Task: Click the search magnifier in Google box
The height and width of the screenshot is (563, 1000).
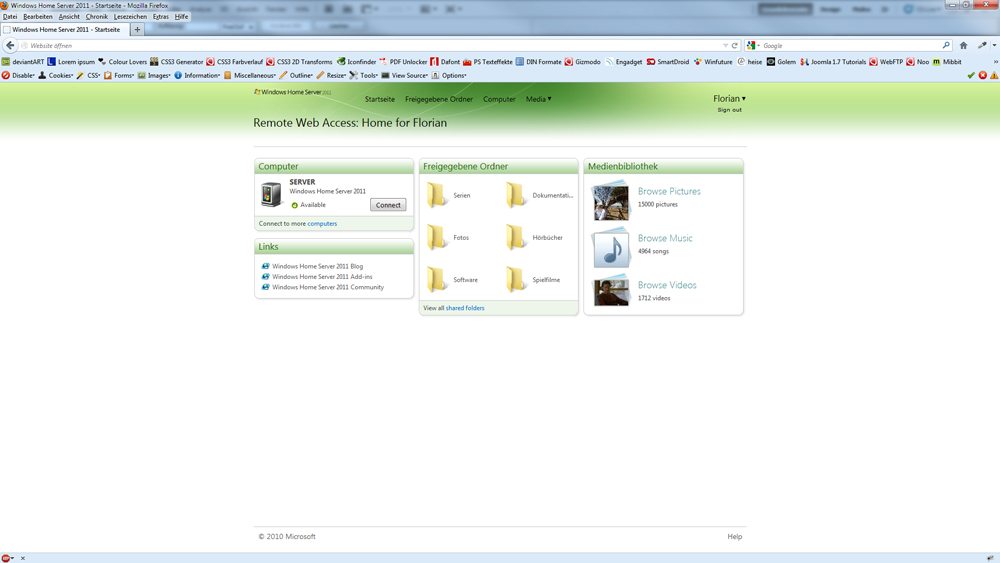Action: 946,45
